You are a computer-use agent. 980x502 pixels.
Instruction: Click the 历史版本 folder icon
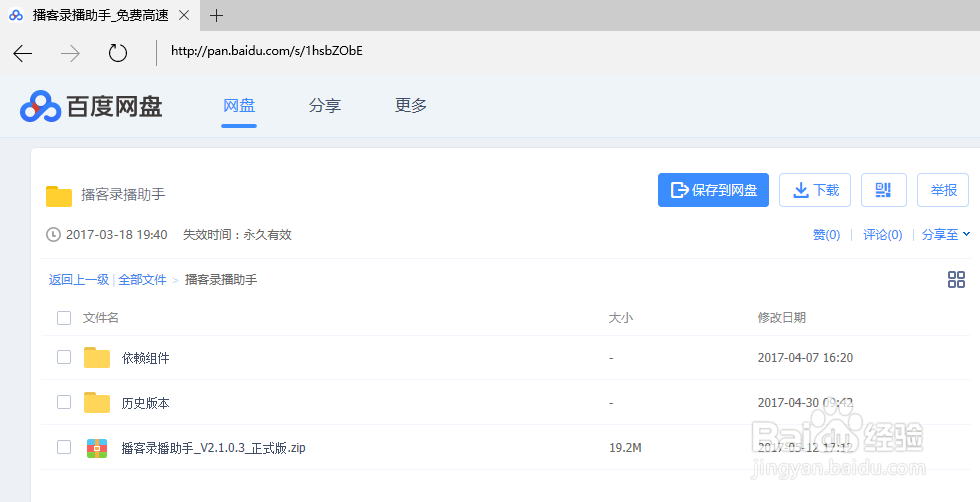tap(97, 403)
